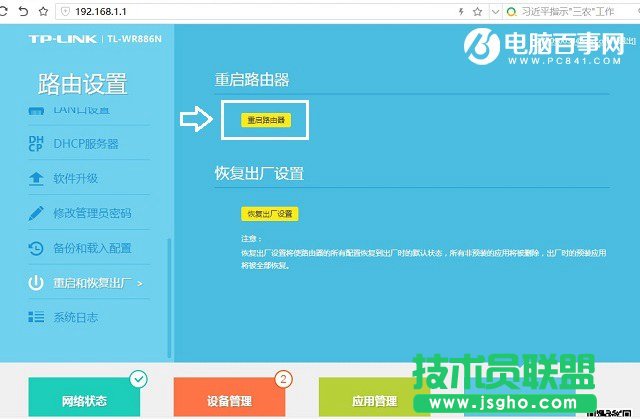
Task: Click the TL-WR886N model text
Action: [x=135, y=39]
